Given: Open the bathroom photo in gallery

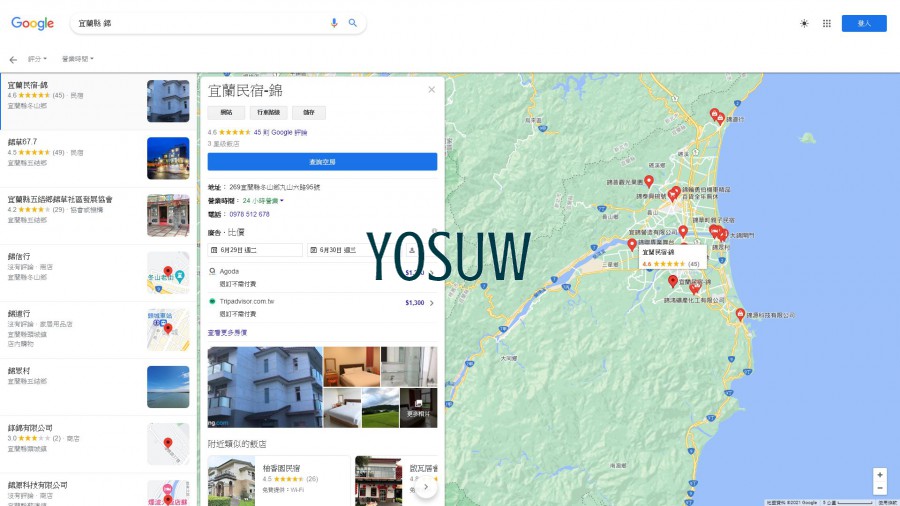Looking at the screenshot, I should tap(409, 367).
